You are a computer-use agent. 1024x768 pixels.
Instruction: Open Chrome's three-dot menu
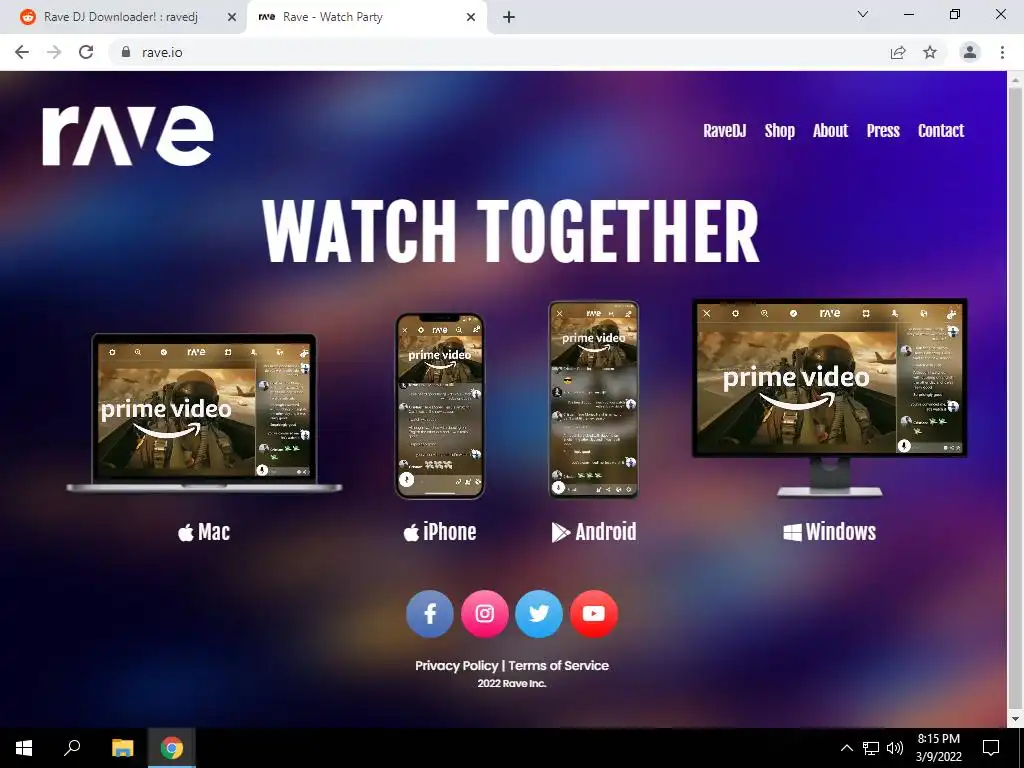pos(1002,52)
